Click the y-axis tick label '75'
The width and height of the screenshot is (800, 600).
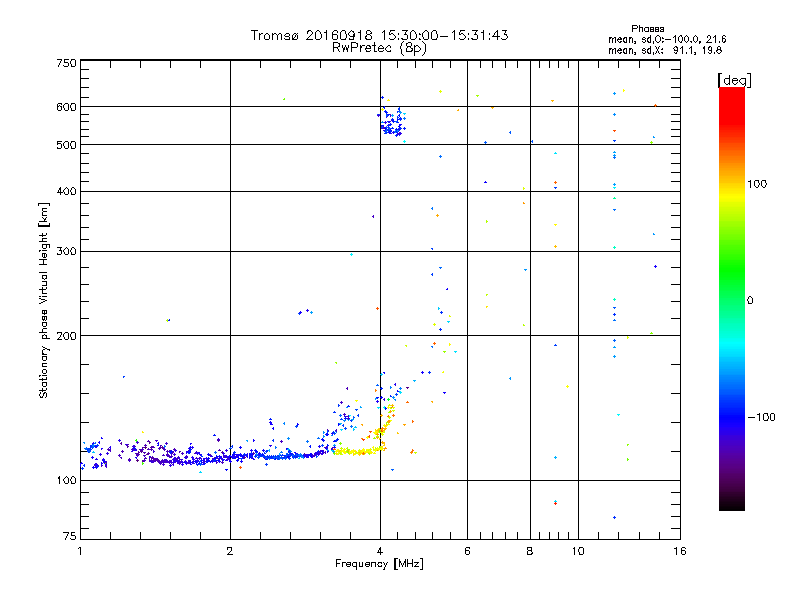[x=70, y=536]
